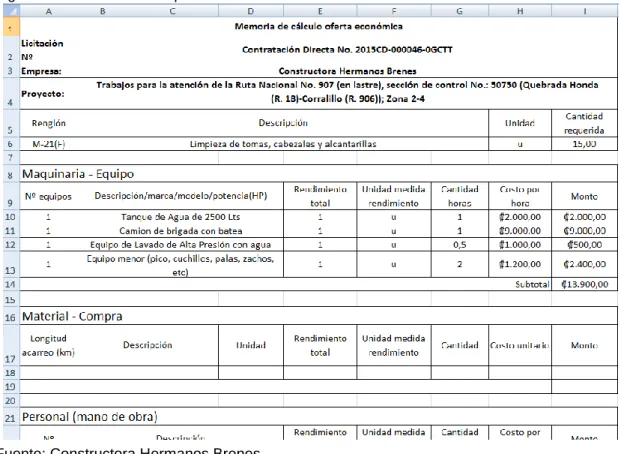Select column F header
Screen dimensions: 624x454
click(394, 11)
